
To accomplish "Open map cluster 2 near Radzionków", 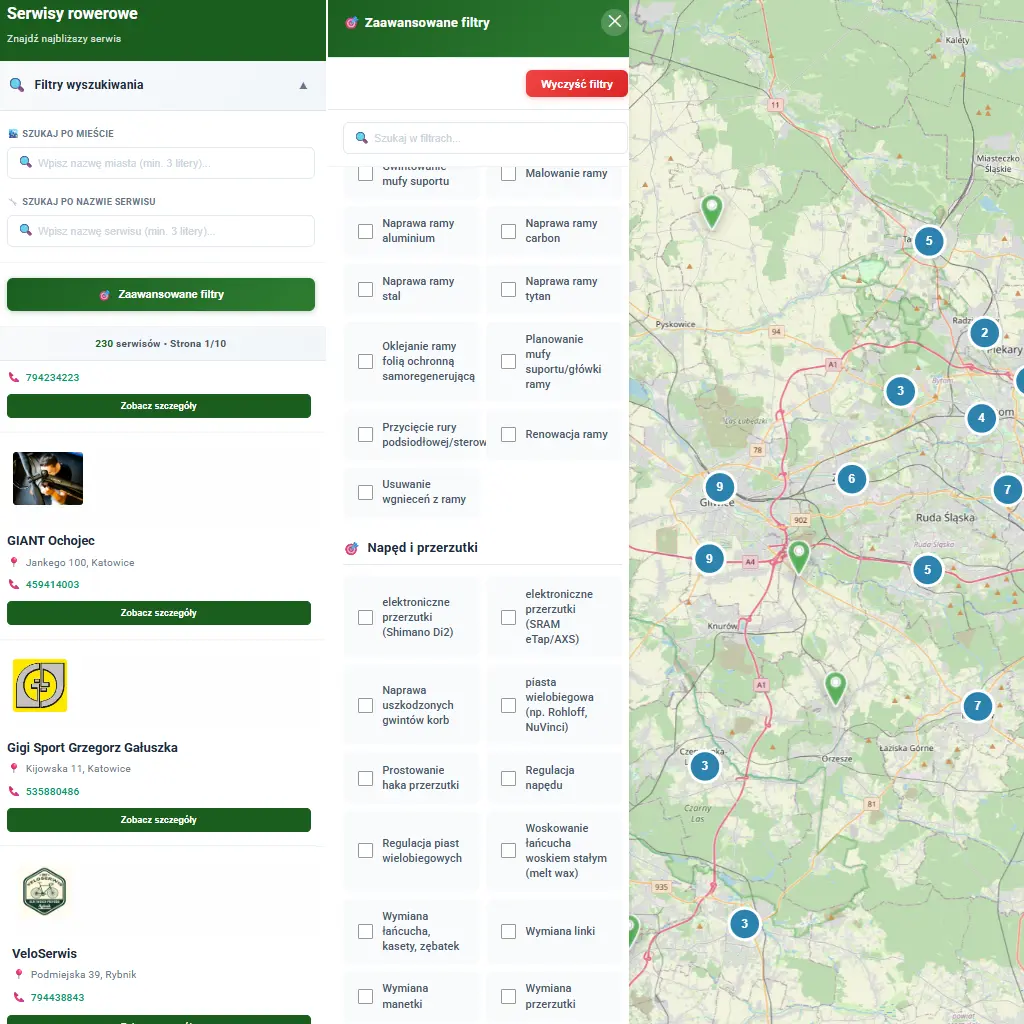I will 984,333.
